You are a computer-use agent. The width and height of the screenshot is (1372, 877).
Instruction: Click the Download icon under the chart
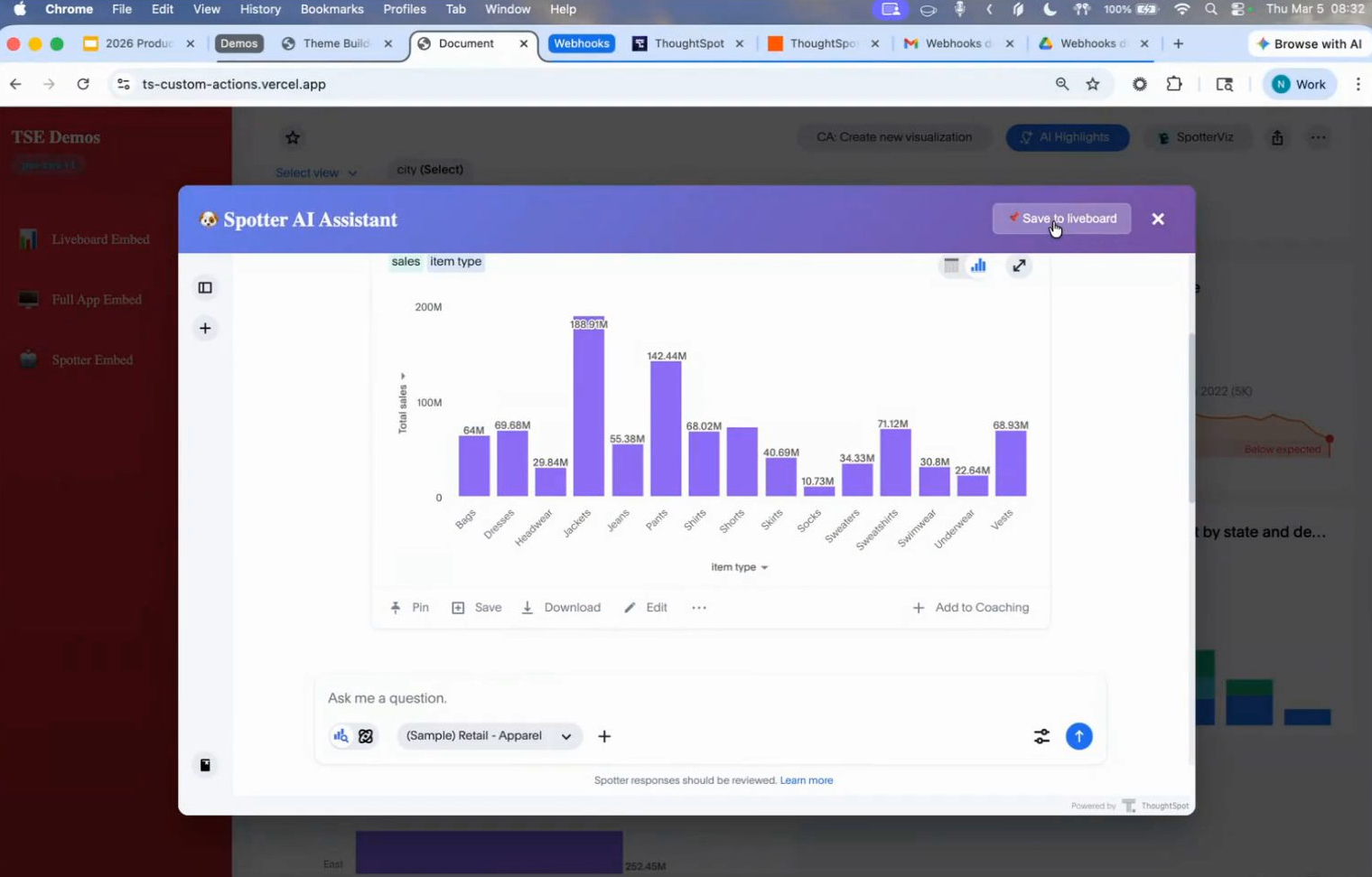coord(527,608)
